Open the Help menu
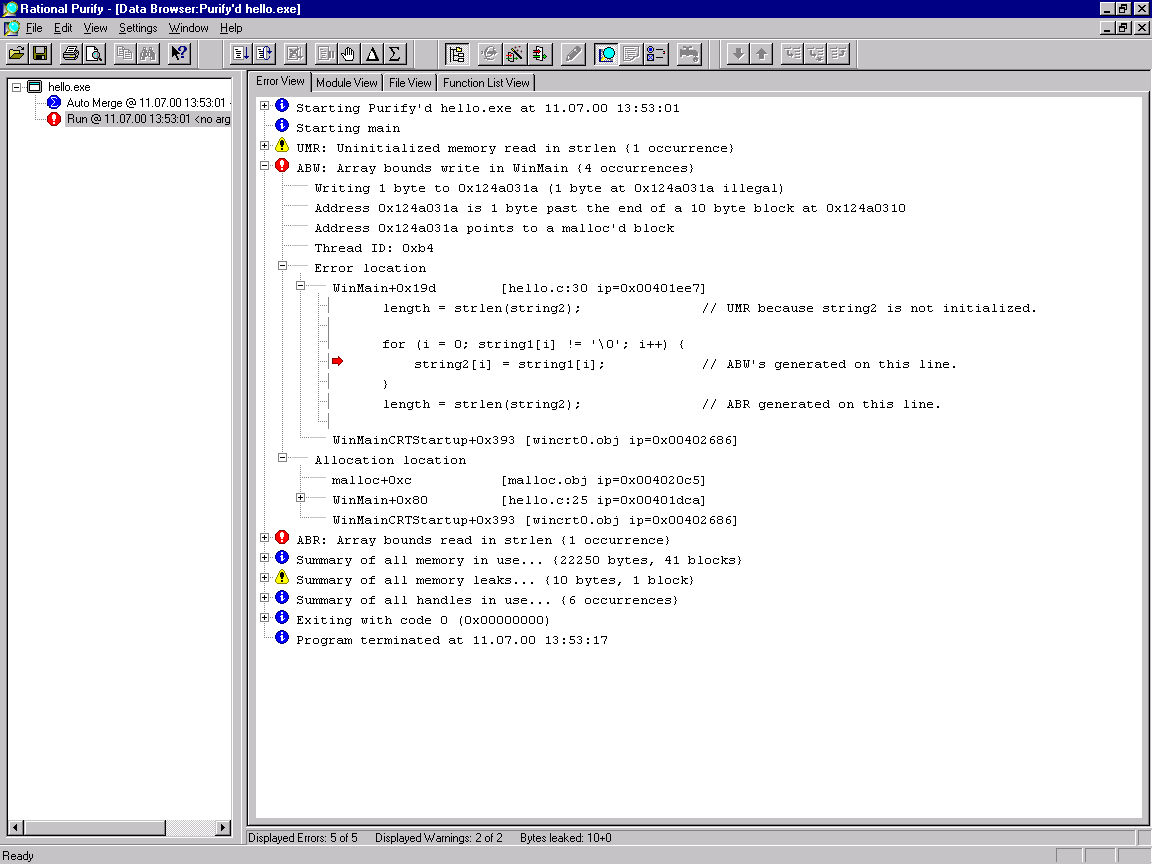The image size is (1152, 864). (231, 28)
